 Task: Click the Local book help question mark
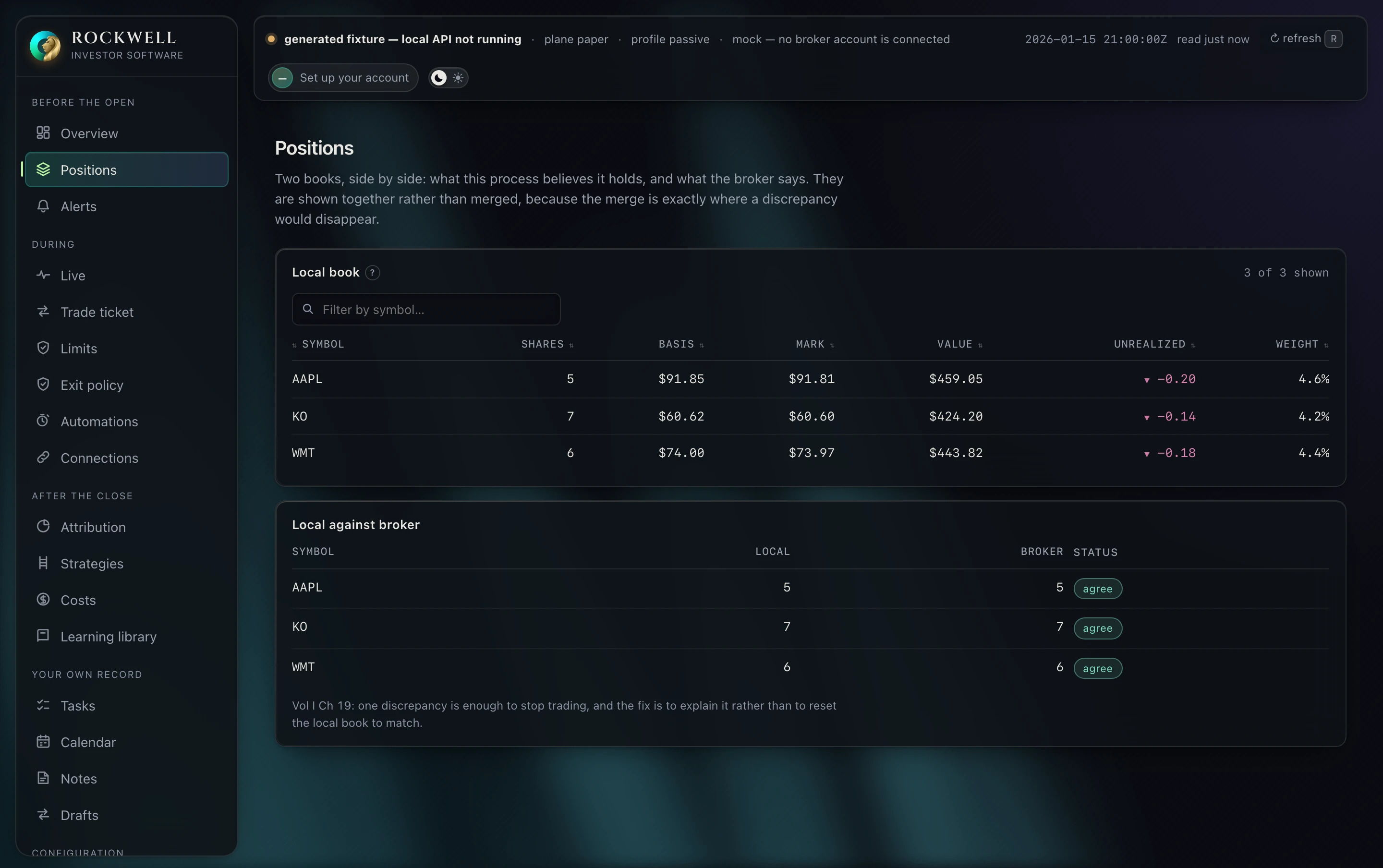point(373,273)
